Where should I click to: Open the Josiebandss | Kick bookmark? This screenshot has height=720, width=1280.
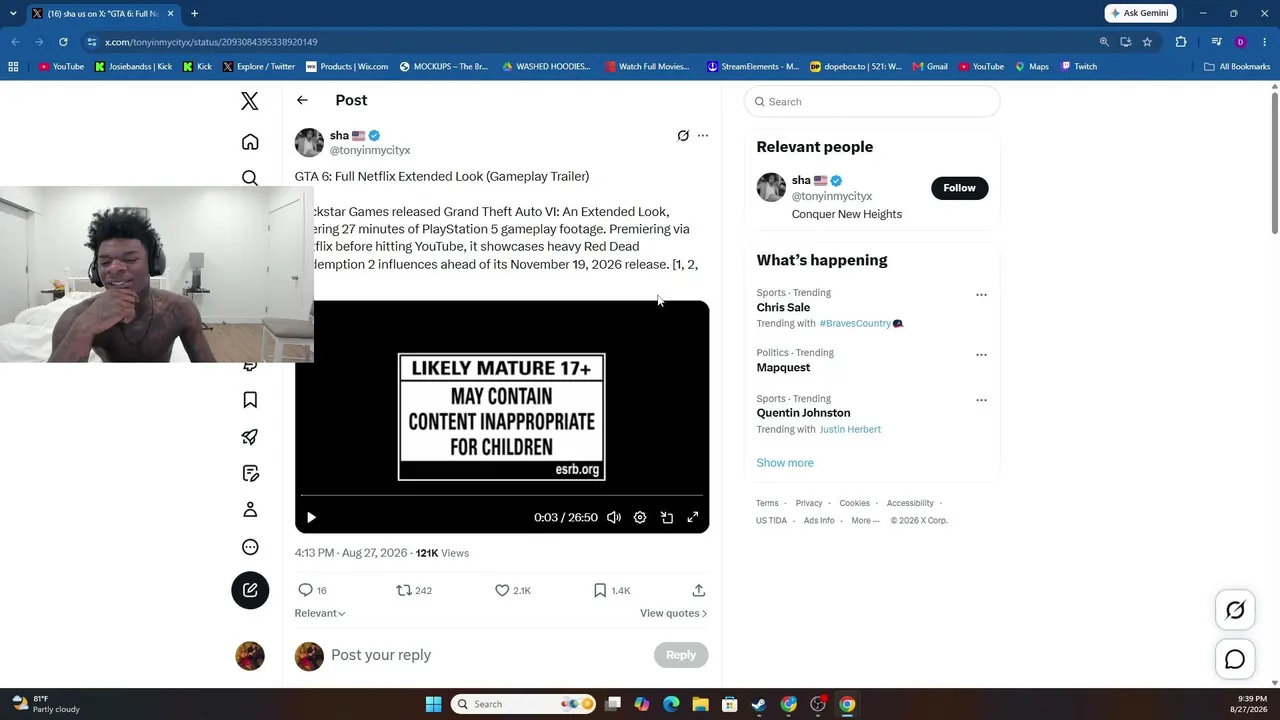coord(133,67)
